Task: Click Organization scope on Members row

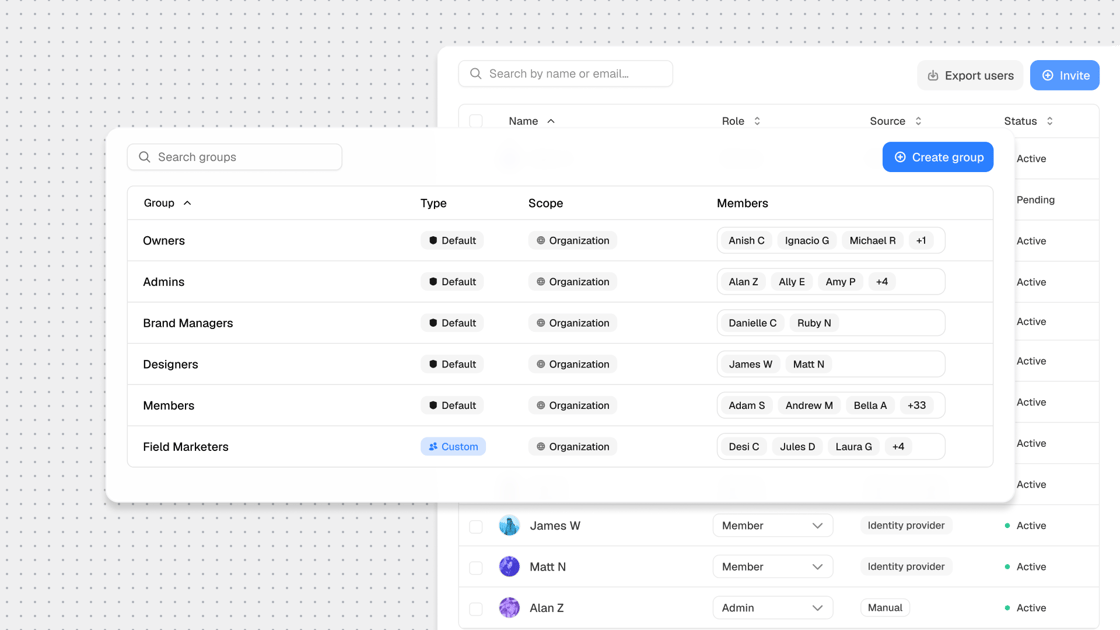Action: click(x=573, y=405)
